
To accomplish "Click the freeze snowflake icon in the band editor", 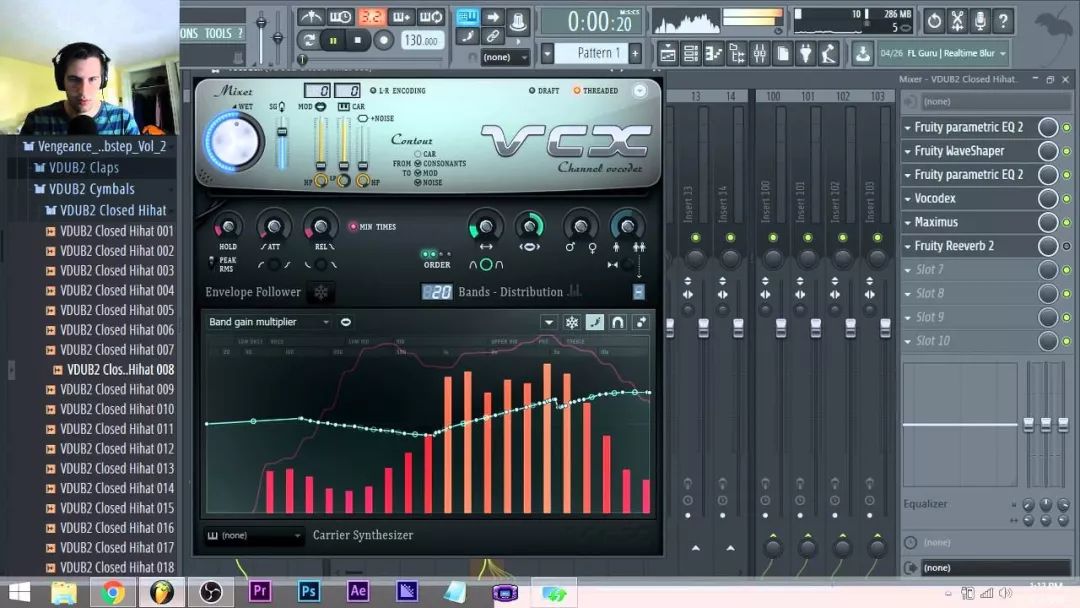I will click(x=572, y=322).
